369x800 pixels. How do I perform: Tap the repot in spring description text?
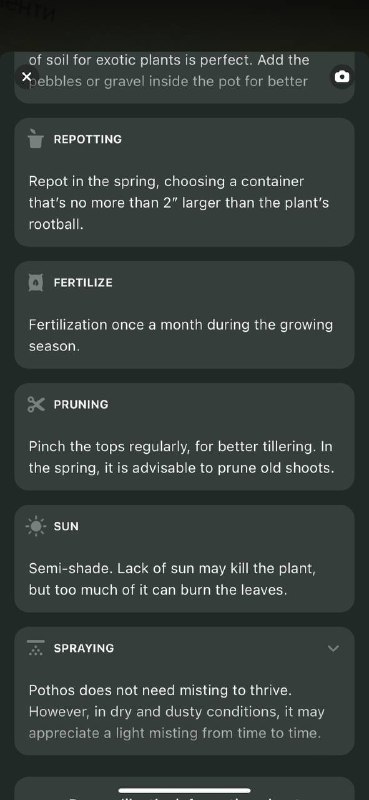[x=179, y=203]
